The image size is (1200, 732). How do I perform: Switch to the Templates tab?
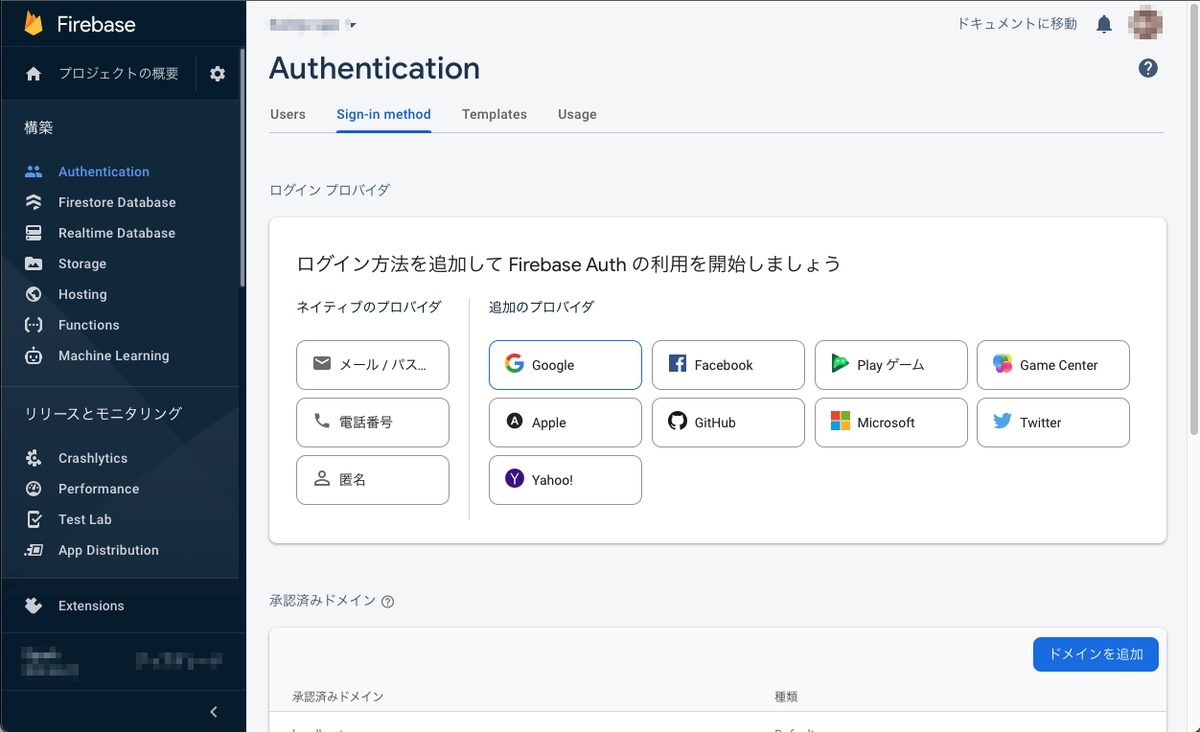click(494, 114)
